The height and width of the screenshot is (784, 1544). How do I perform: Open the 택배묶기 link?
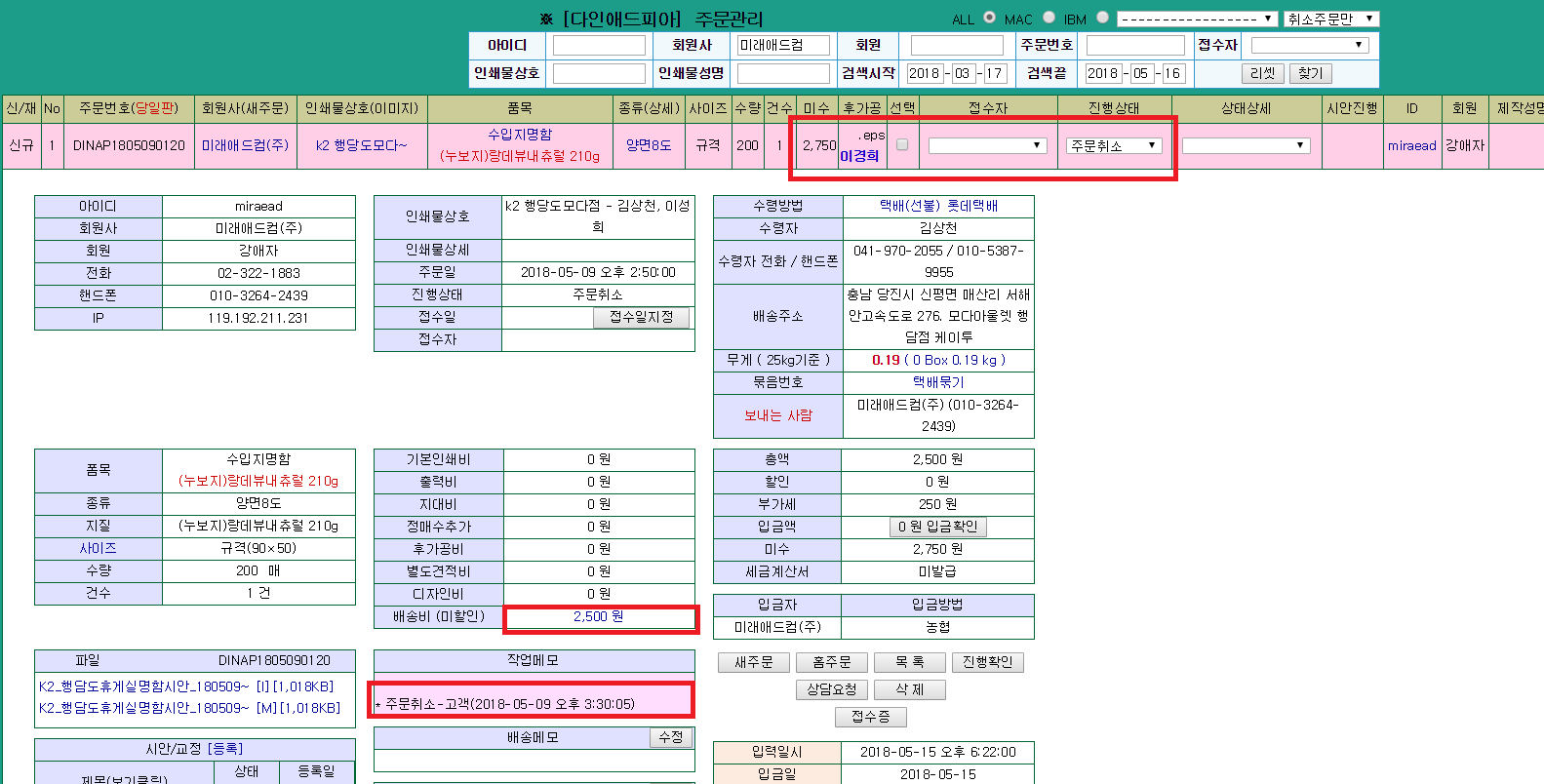937,382
